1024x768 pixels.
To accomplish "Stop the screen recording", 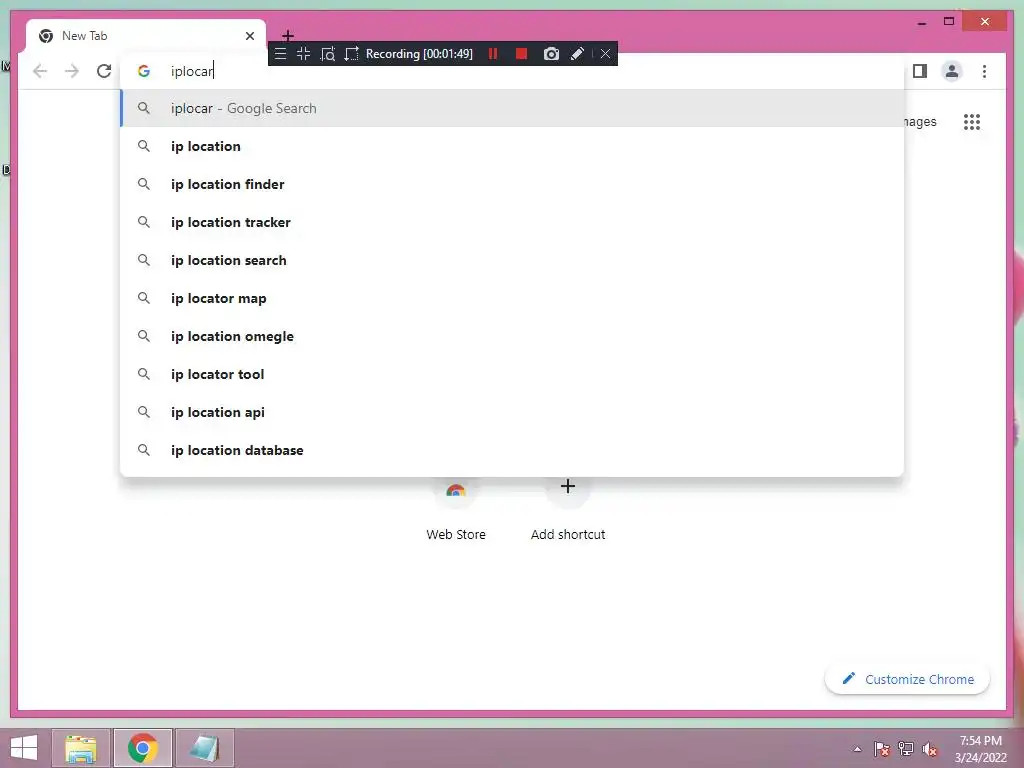I will pos(521,54).
